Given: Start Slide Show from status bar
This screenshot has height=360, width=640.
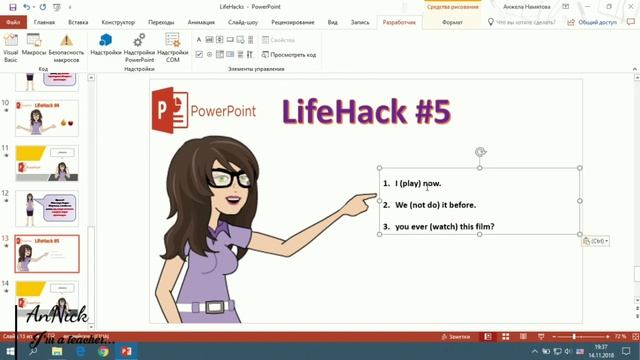Looking at the screenshot, I should click(x=541, y=337).
